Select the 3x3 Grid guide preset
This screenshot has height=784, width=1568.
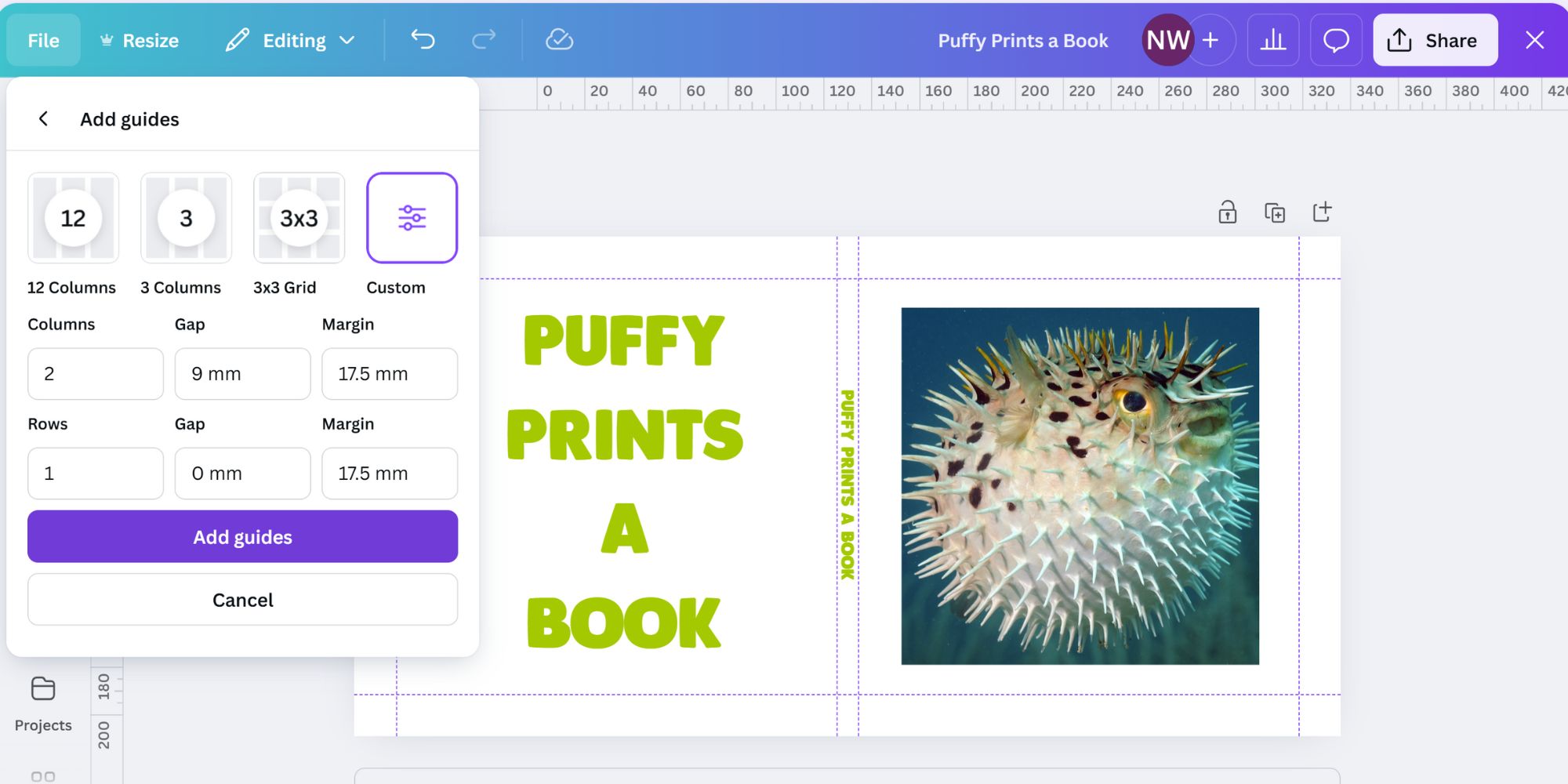299,218
